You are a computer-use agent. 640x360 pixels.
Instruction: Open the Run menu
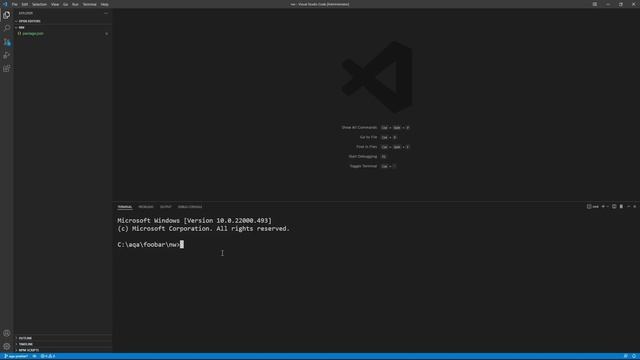[75, 4]
